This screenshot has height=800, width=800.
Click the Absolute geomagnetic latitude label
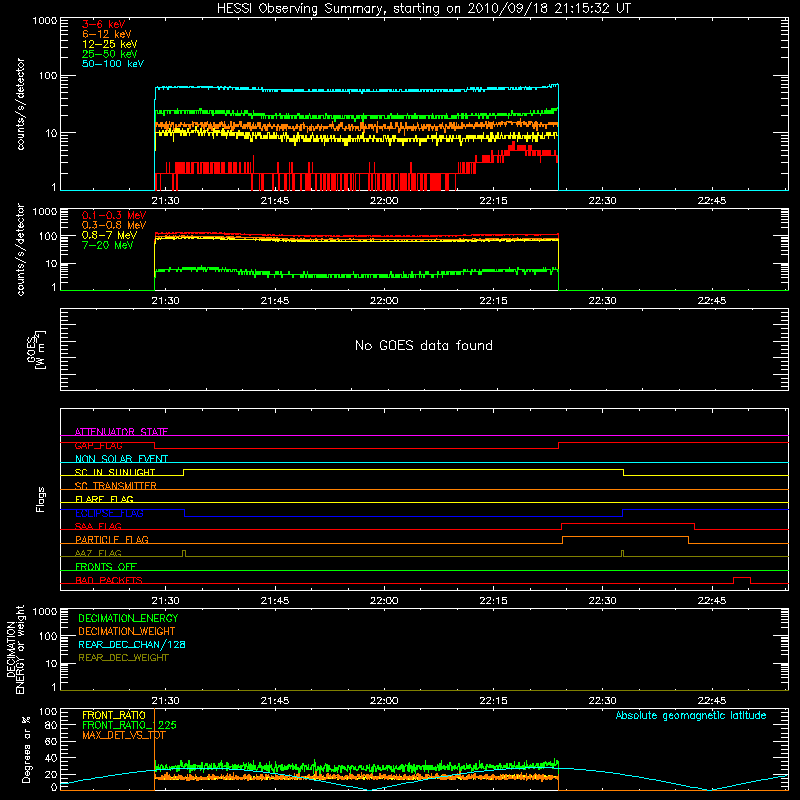pos(691,715)
